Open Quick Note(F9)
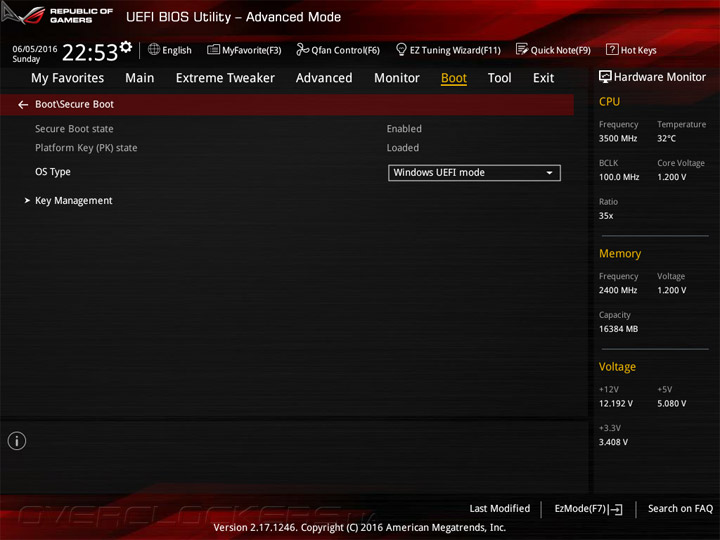720x540 pixels. click(553, 50)
